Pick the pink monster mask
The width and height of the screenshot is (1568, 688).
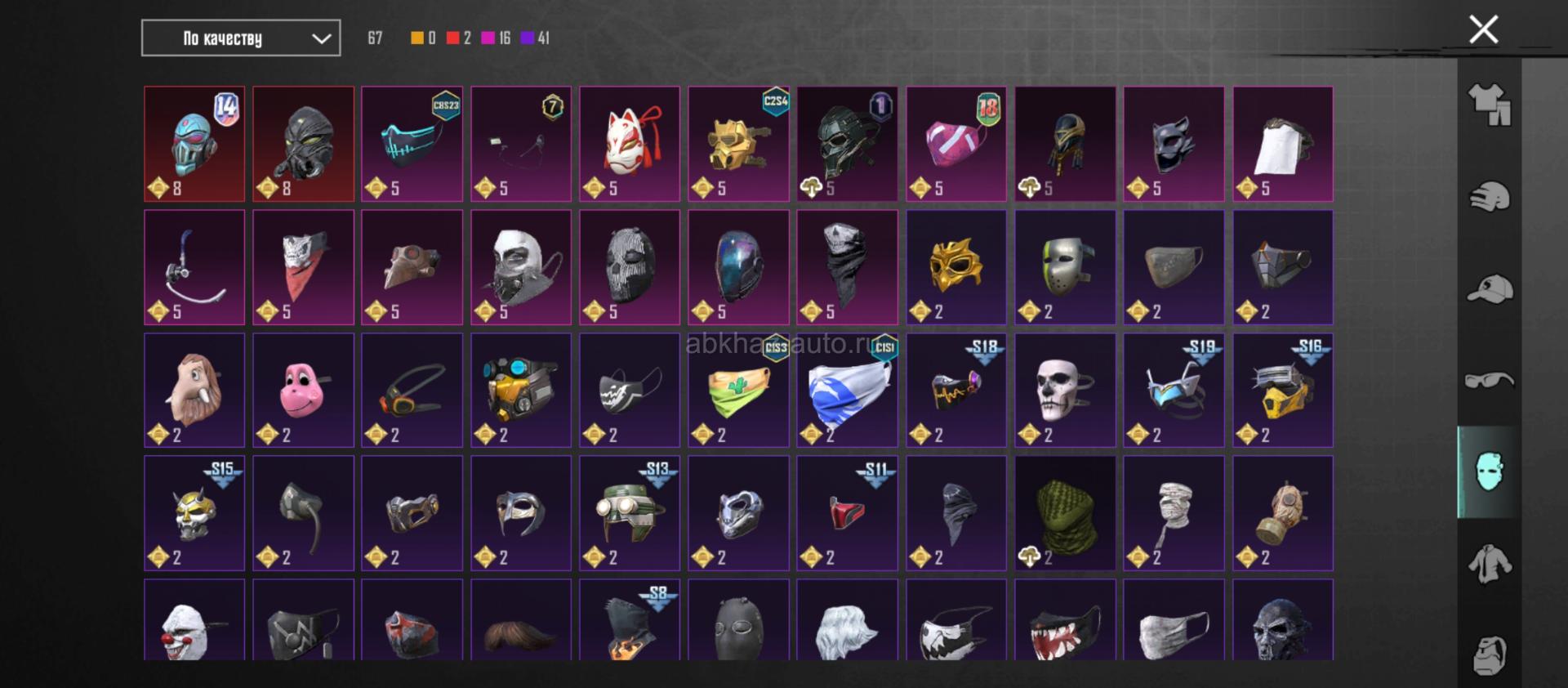[303, 390]
